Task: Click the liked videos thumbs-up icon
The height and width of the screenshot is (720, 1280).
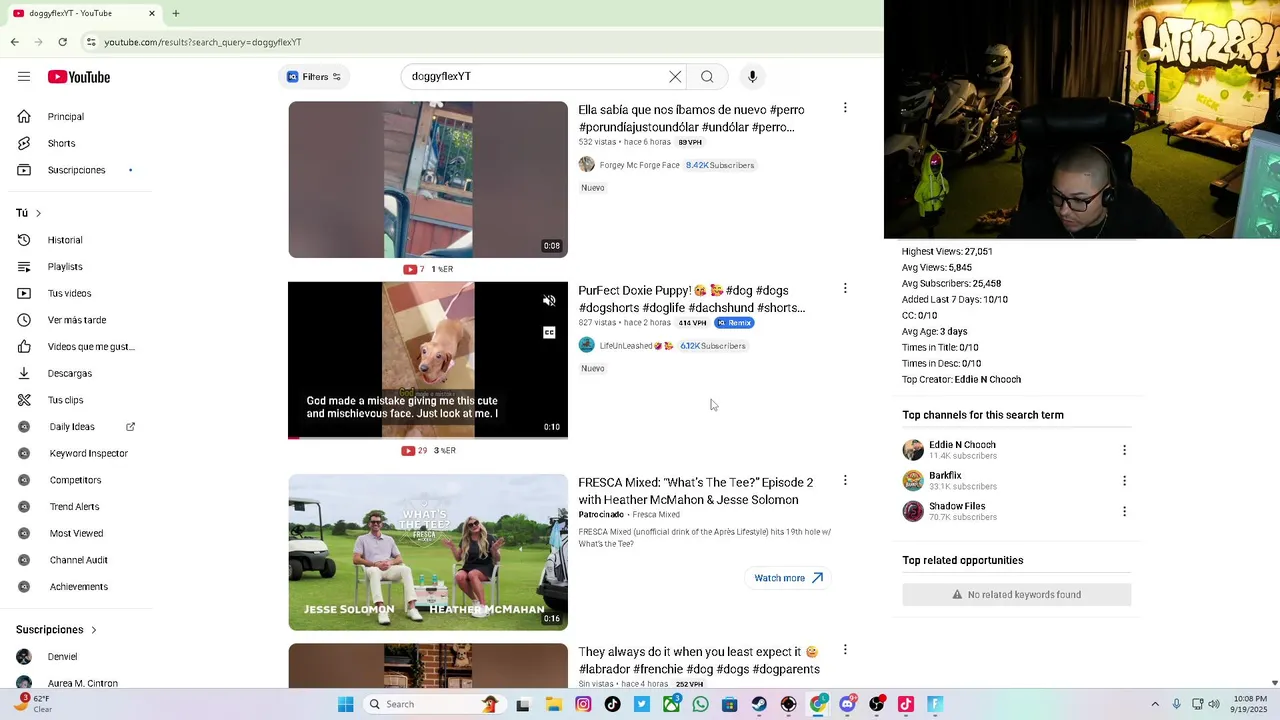Action: [x=24, y=347]
